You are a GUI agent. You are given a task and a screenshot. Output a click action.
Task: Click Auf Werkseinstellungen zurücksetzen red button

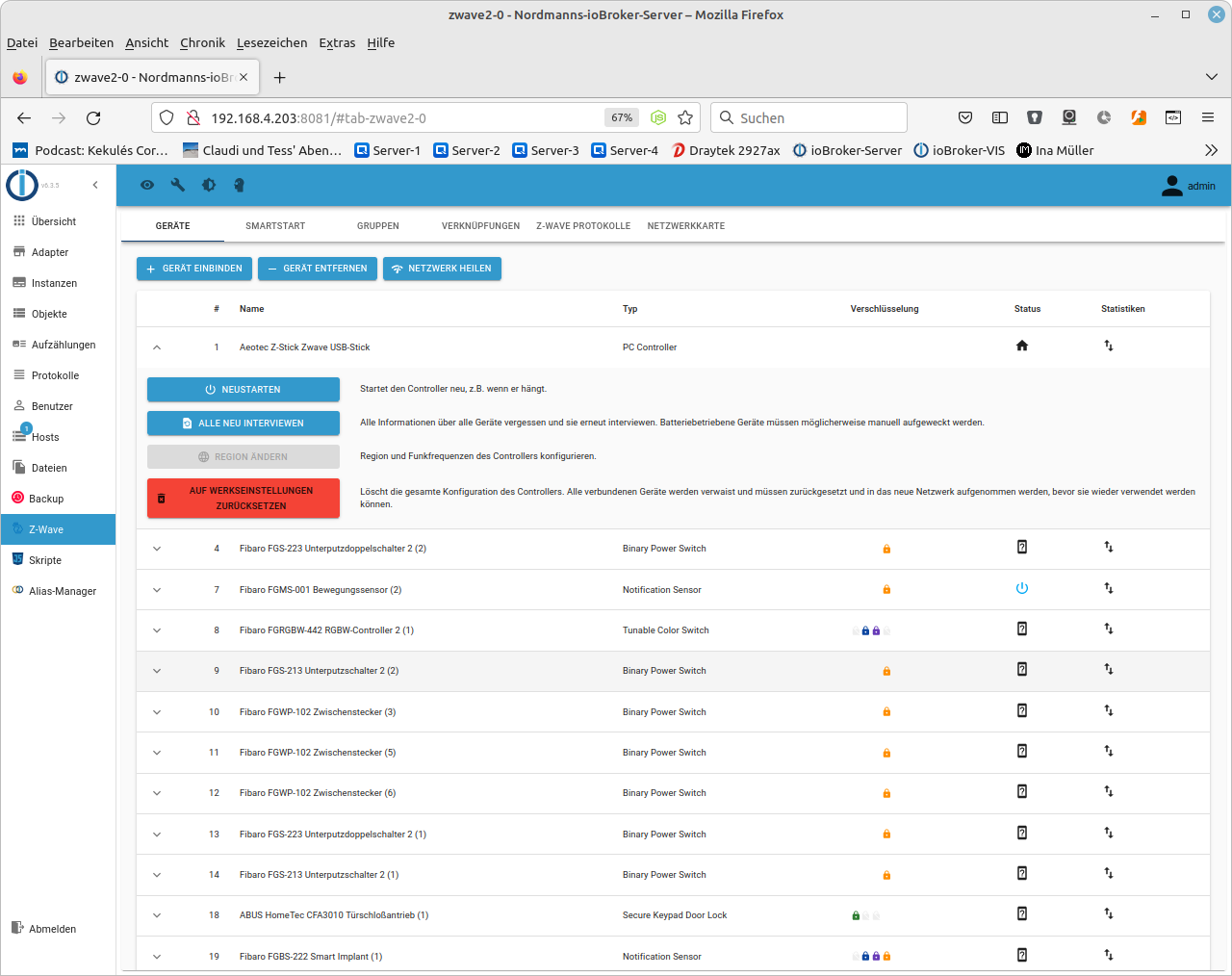(244, 498)
